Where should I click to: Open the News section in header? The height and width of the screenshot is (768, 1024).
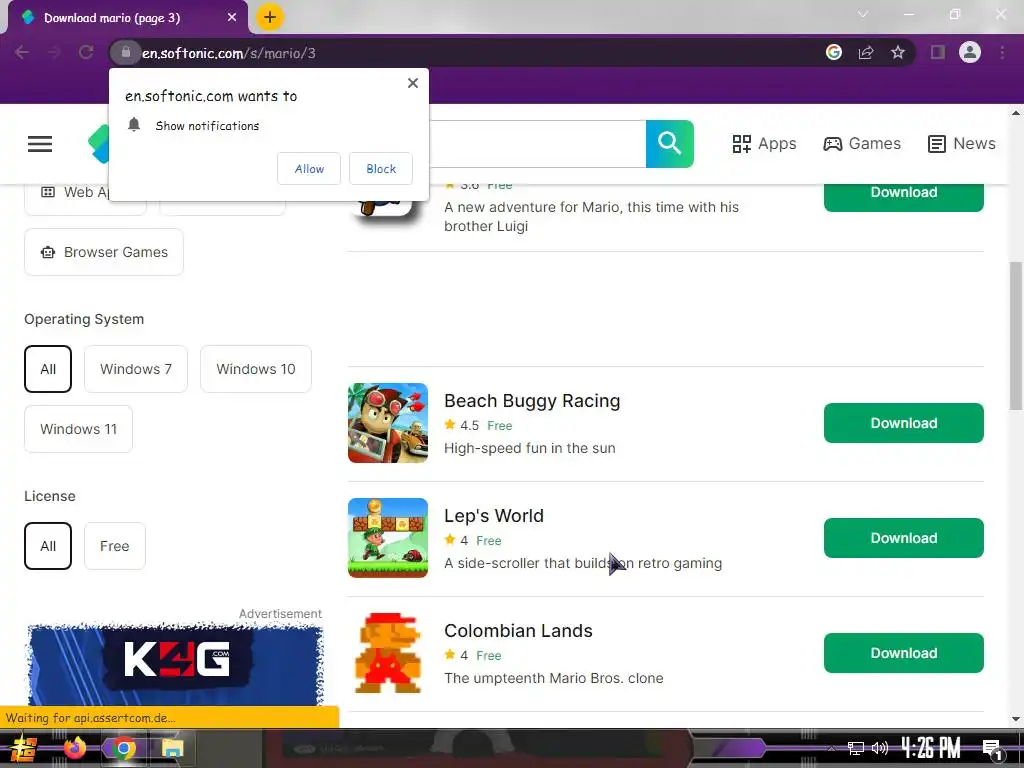[x=962, y=144]
